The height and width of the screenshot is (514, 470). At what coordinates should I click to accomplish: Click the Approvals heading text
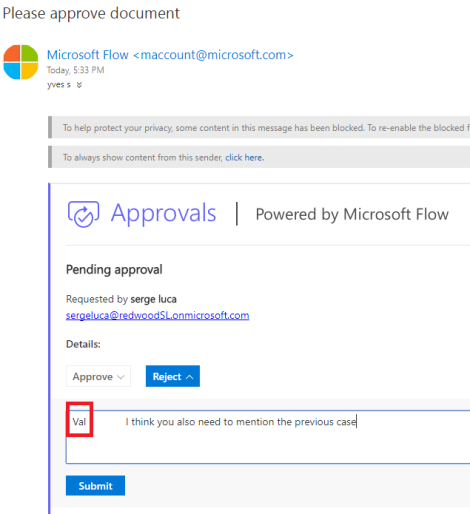163,213
